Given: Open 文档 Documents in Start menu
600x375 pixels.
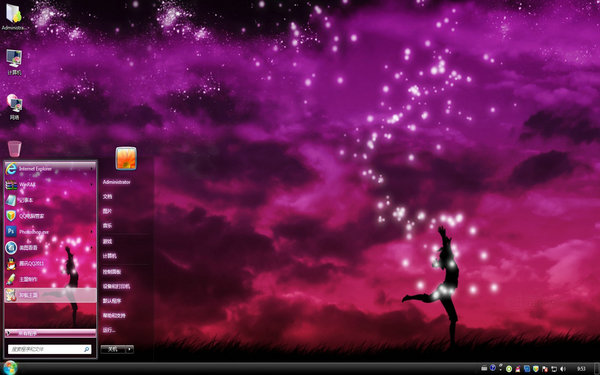Looking at the screenshot, I should (107, 197).
